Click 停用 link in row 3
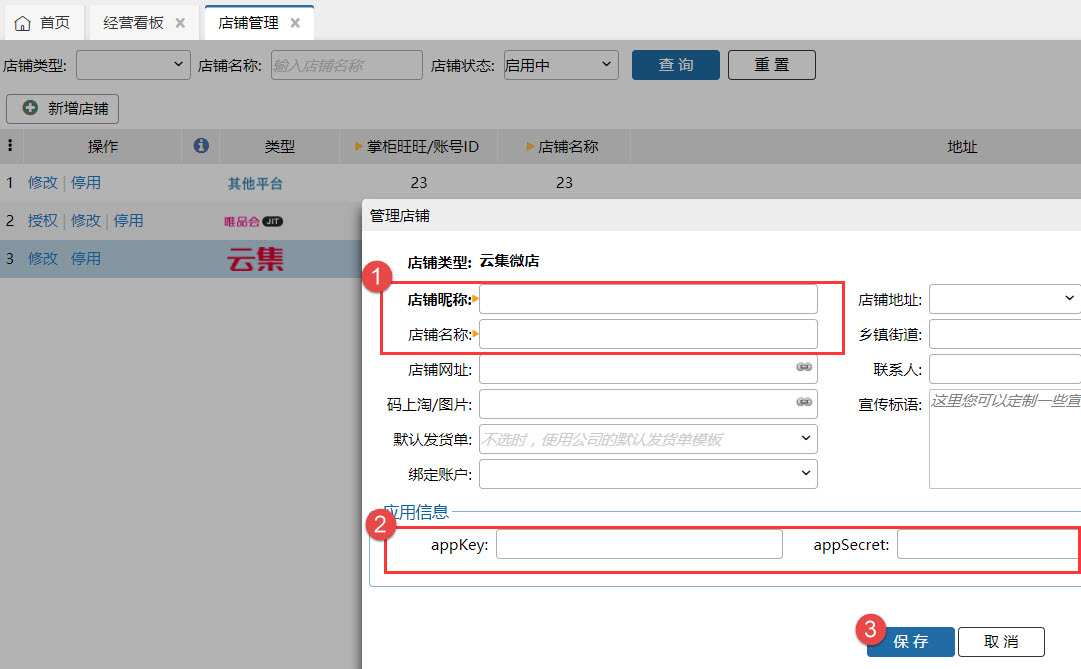The width and height of the screenshot is (1081, 669). [85, 259]
